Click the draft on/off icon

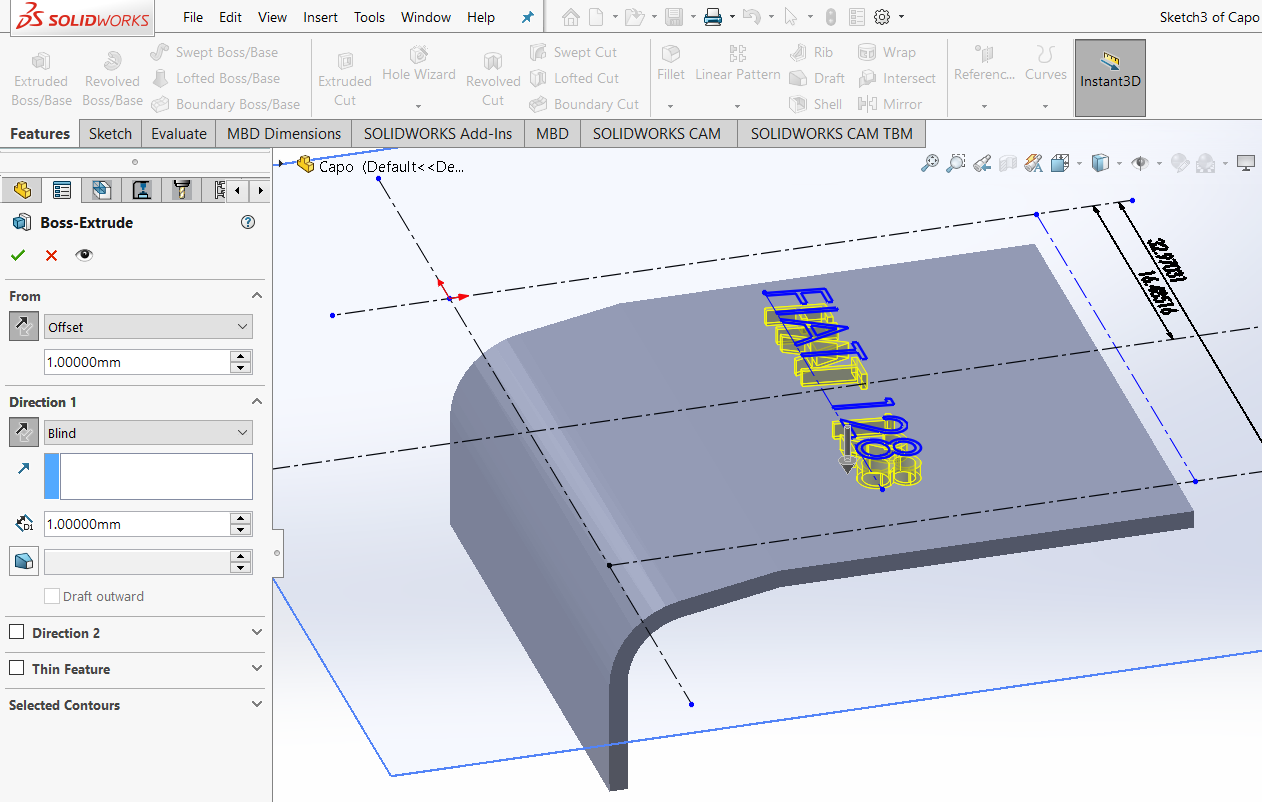pyautogui.click(x=24, y=562)
